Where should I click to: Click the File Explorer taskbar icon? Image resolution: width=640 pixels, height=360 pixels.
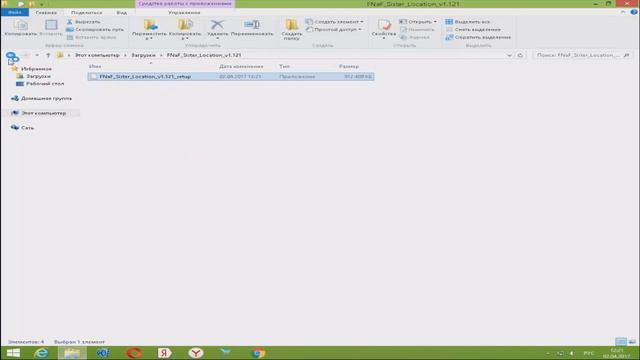tap(72, 353)
